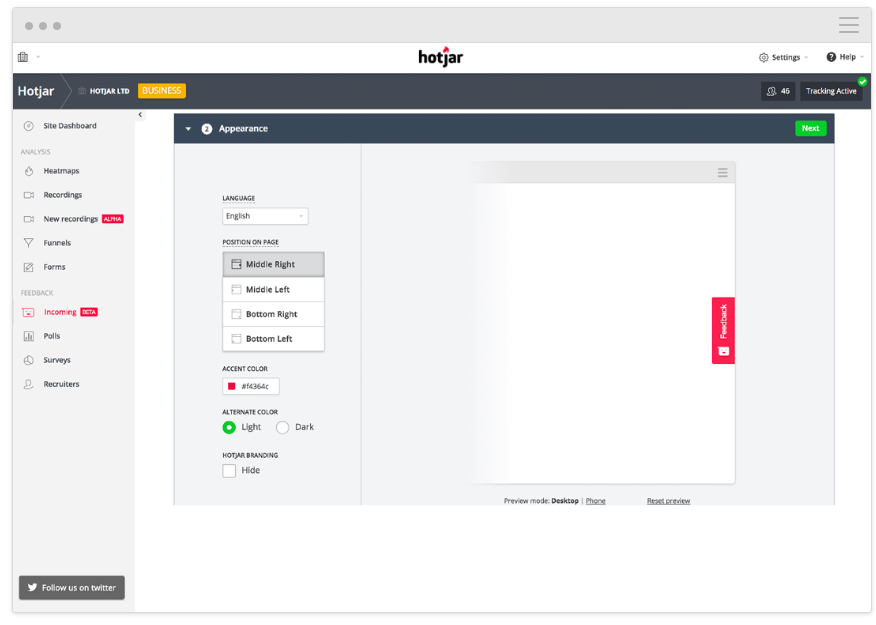Click the green Next button
The height and width of the screenshot is (625, 876).
pos(810,128)
